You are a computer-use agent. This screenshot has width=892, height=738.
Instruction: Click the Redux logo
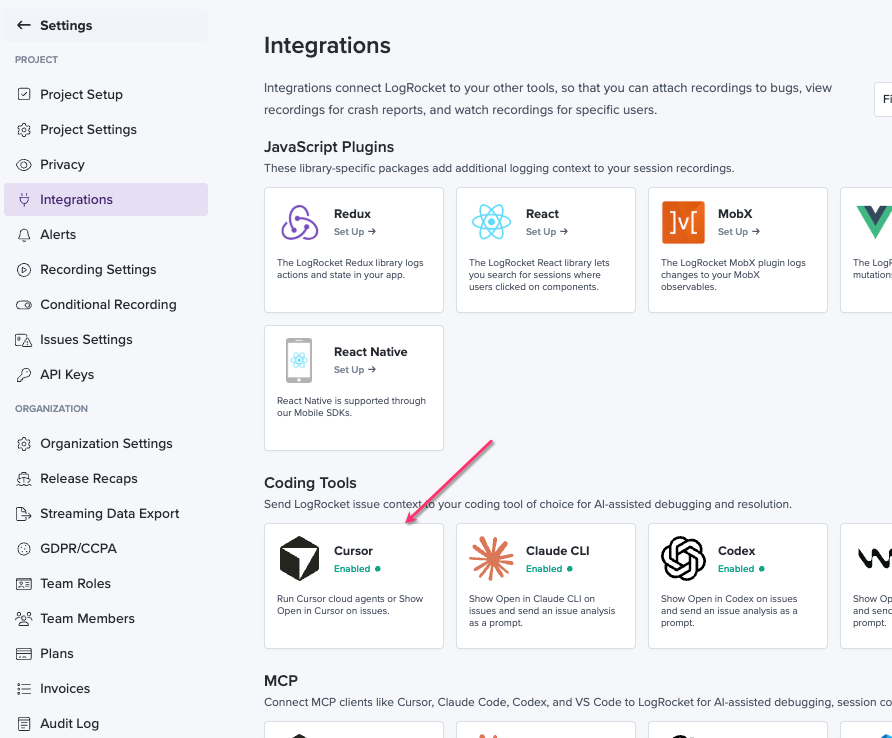click(x=299, y=222)
